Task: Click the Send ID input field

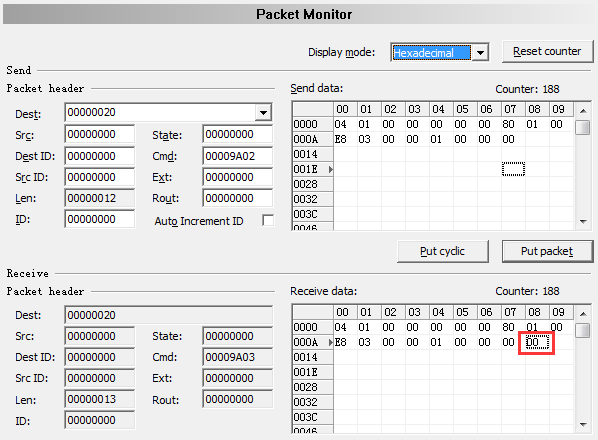Action: [x=100, y=219]
